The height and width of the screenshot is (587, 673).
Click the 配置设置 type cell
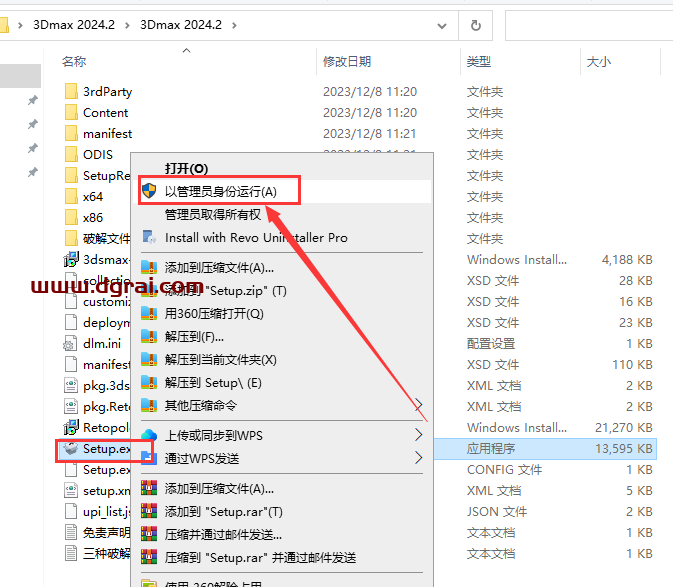click(491, 344)
